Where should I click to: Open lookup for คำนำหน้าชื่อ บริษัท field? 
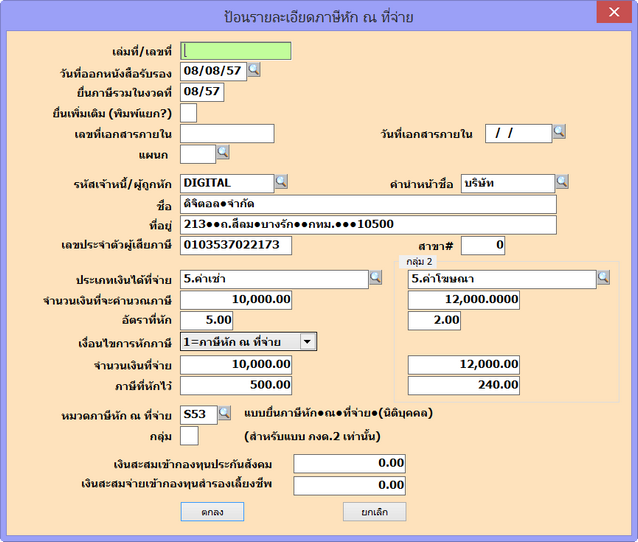point(562,182)
